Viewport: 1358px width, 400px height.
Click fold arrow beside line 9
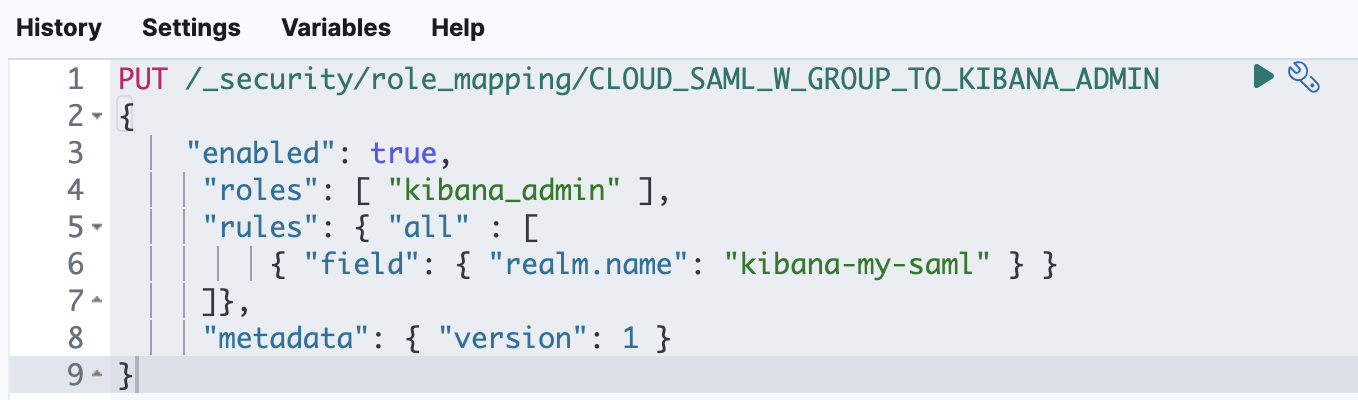click(x=97, y=377)
